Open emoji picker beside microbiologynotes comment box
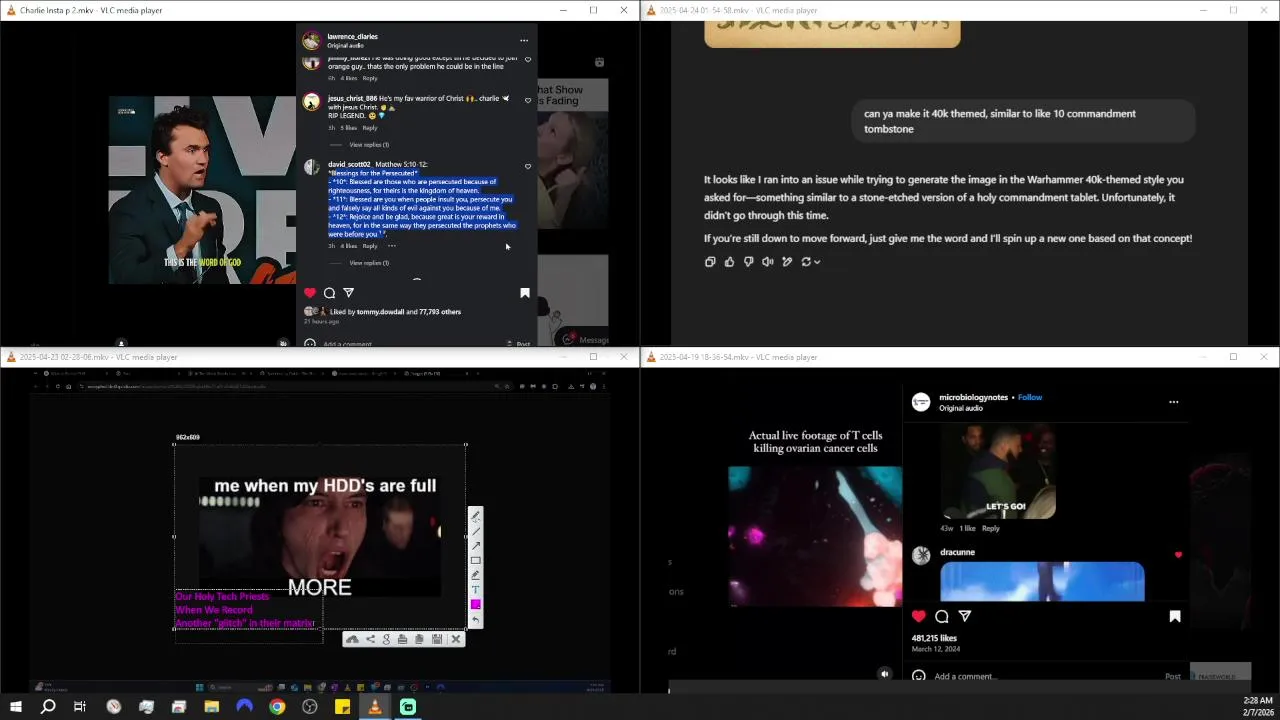 [x=919, y=676]
